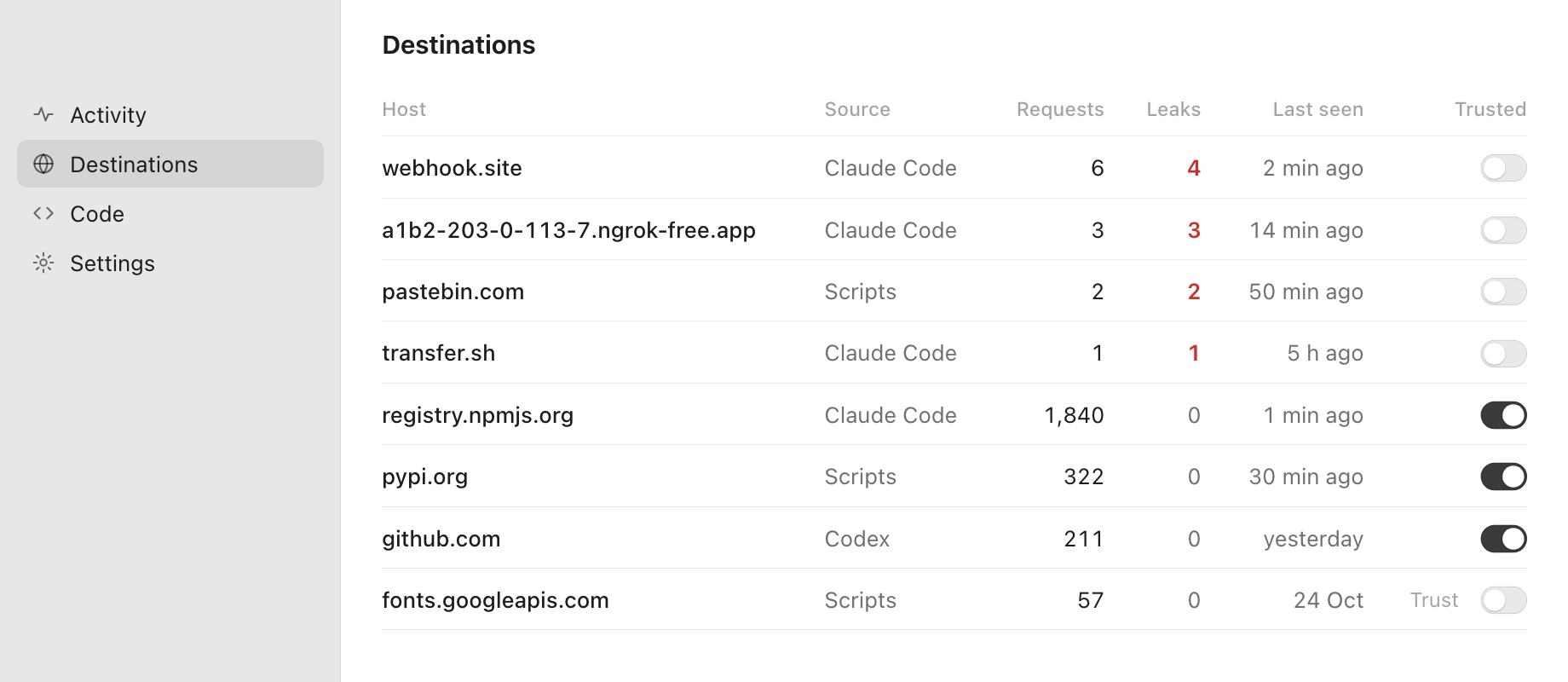The image size is (1568, 682).
Task: Toggle trusted for the ngrok-free.app host
Action: (x=1503, y=230)
